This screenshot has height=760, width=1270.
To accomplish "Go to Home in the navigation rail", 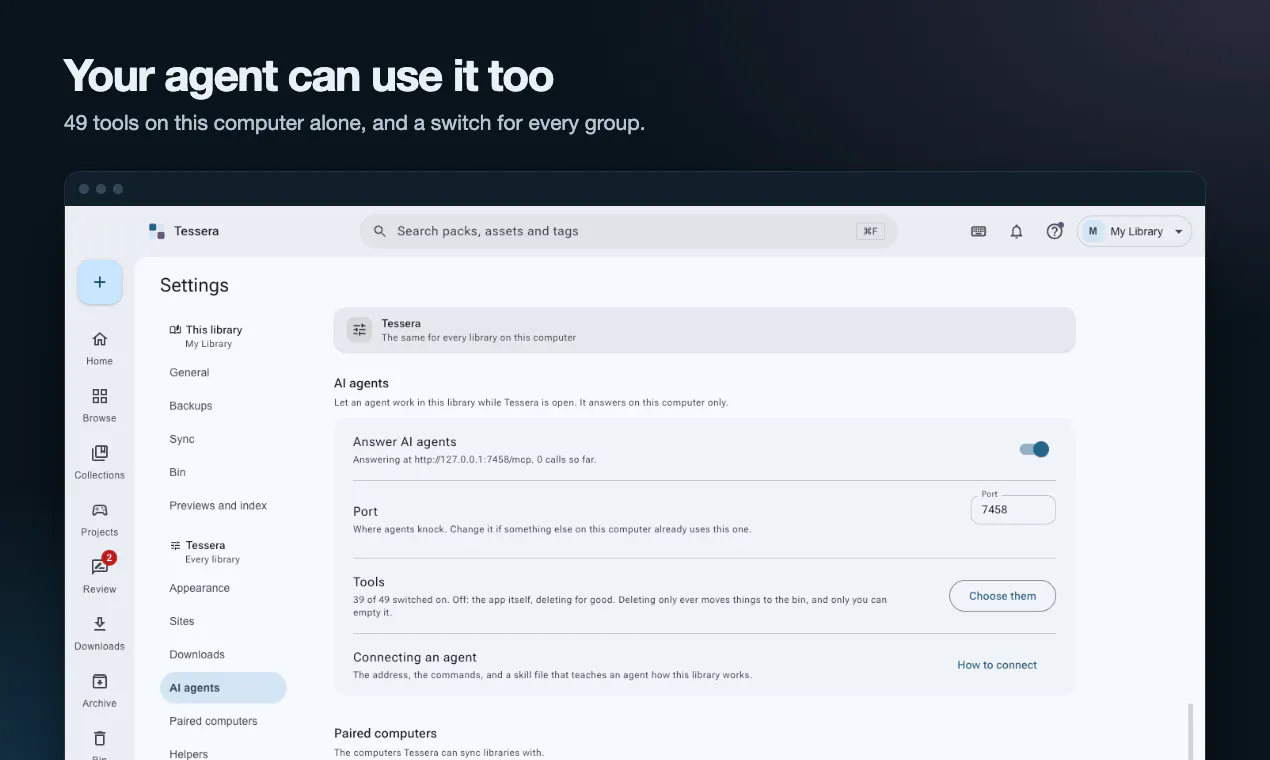I will pyautogui.click(x=100, y=348).
